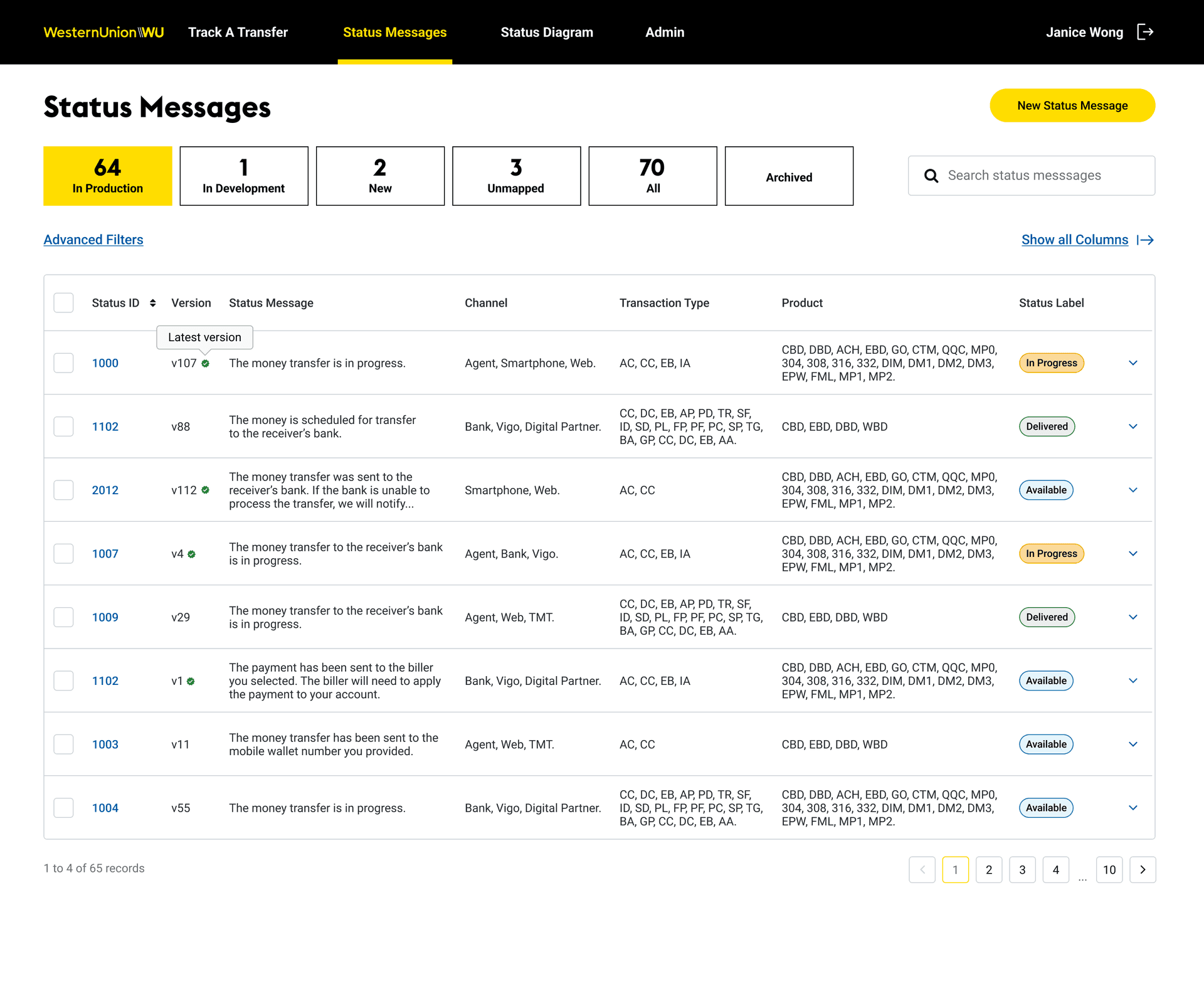
Task: Click the green verified badge next to v107
Action: pos(205,363)
